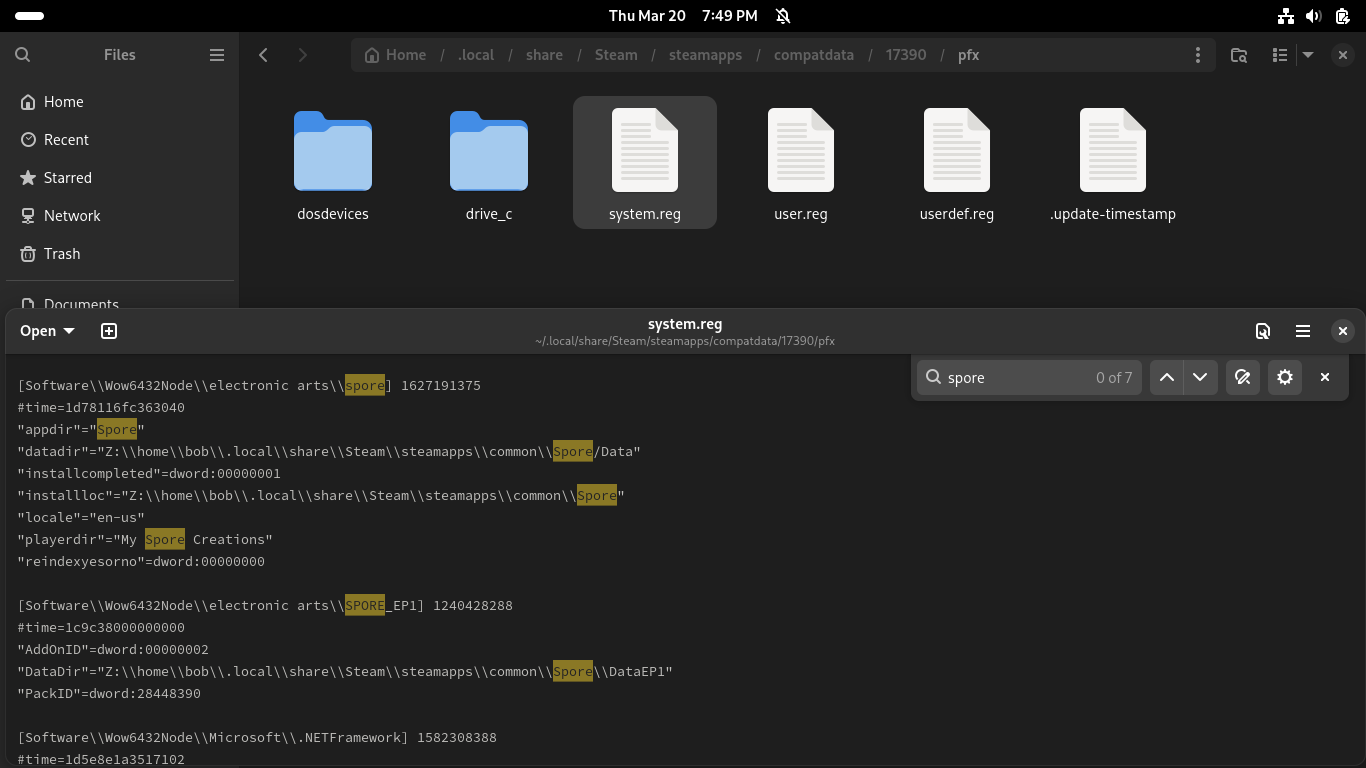Go back to previous folder

click(x=264, y=55)
